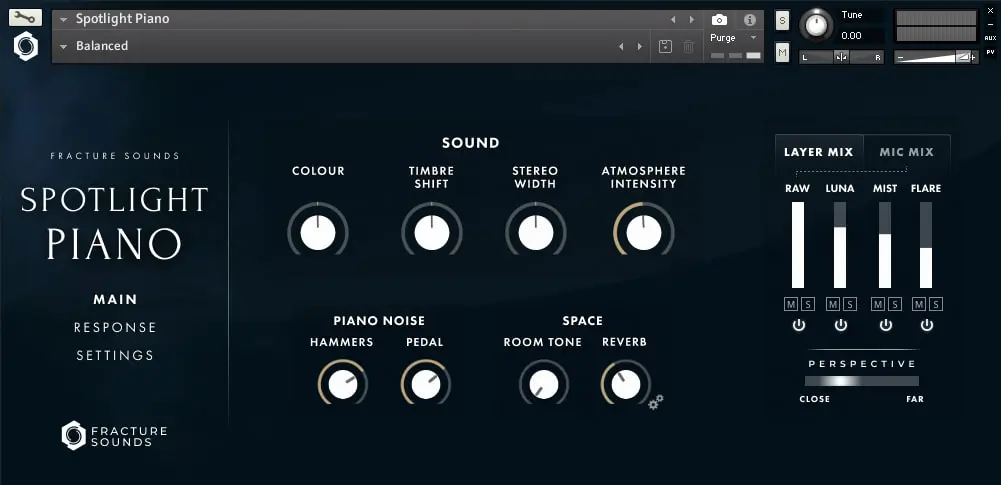This screenshot has width=1001, height=485.
Task: Minimize the instrument view with minus icon
Action: tap(990, 24)
